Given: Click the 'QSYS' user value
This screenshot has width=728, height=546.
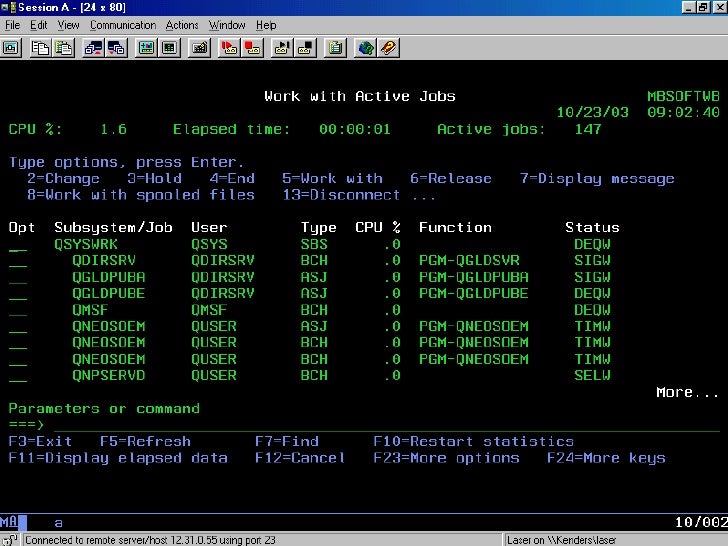Looking at the screenshot, I should click(209, 244).
